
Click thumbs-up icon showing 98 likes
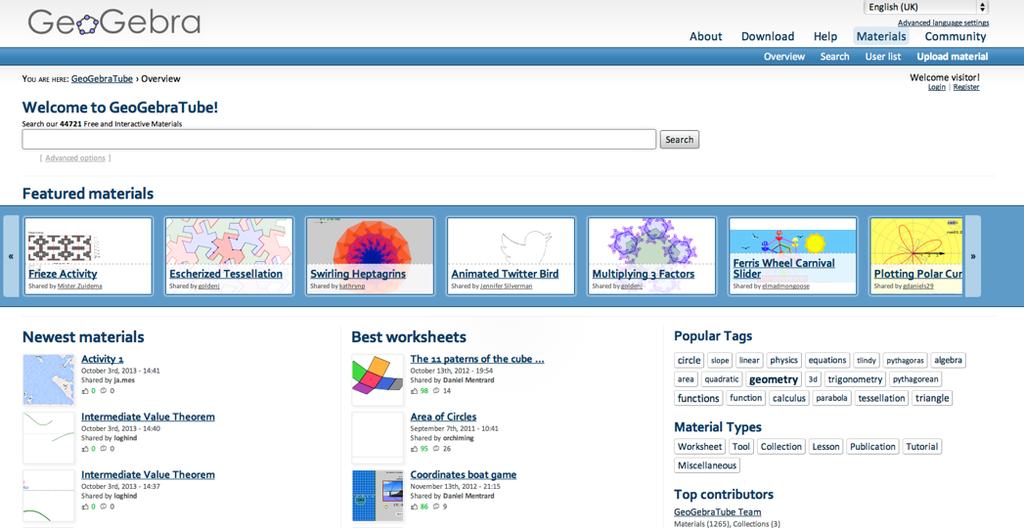(x=414, y=391)
